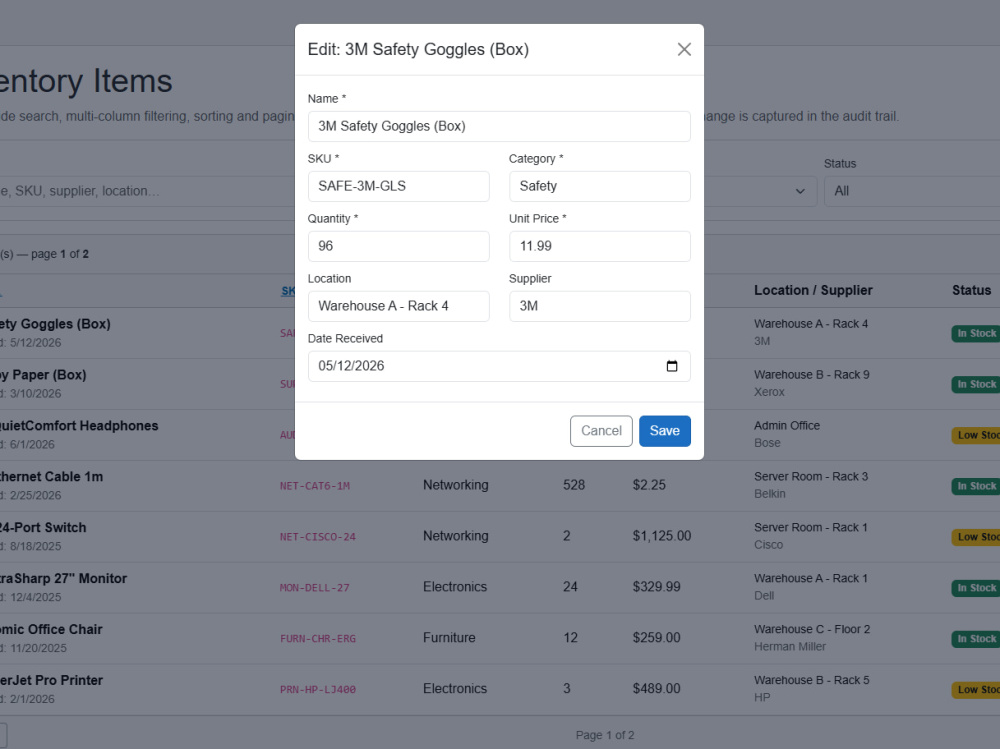1000x749 pixels.
Task: Select the Quantity field showing 96
Action: (399, 246)
